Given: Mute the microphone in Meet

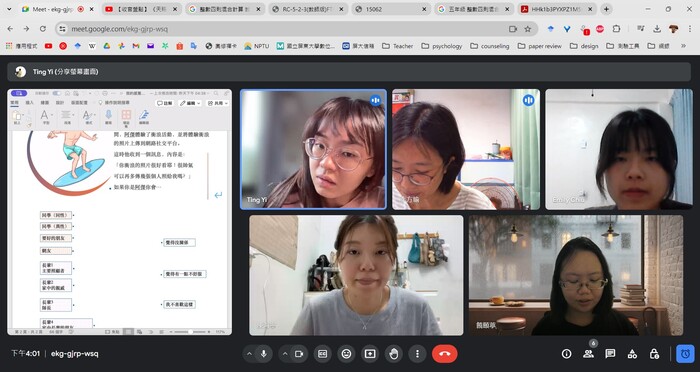Looking at the screenshot, I should (x=264, y=354).
